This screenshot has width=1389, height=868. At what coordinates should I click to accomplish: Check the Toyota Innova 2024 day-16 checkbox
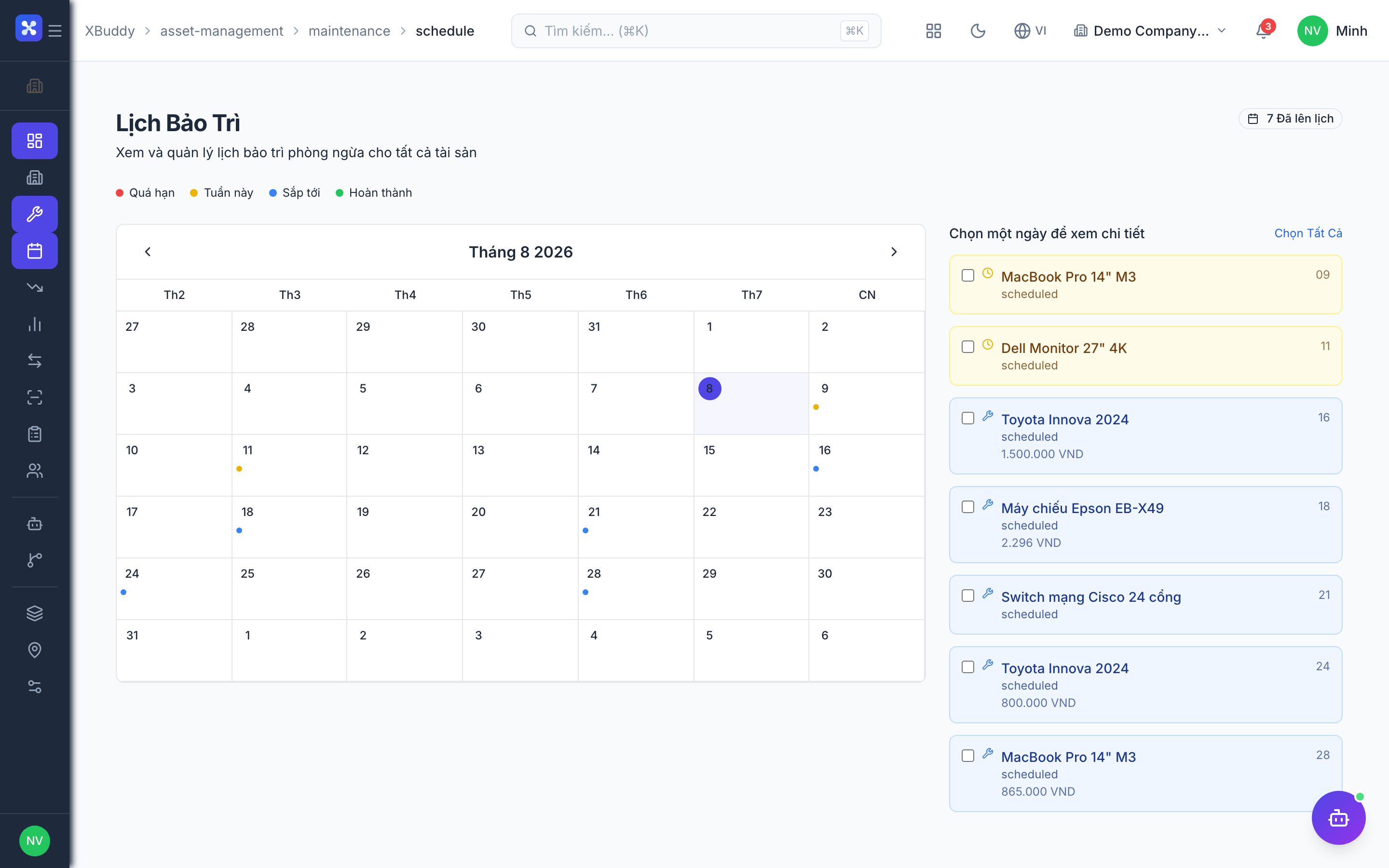click(x=968, y=418)
